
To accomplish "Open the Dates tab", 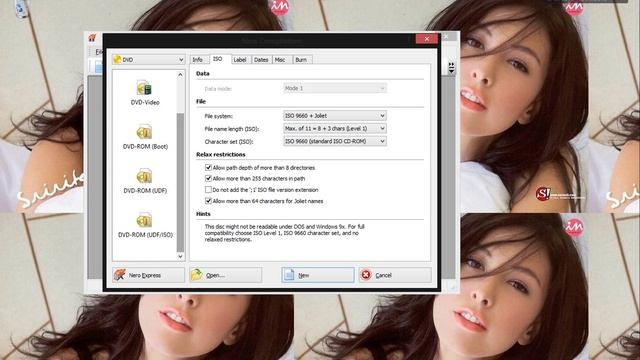I will 261,60.
